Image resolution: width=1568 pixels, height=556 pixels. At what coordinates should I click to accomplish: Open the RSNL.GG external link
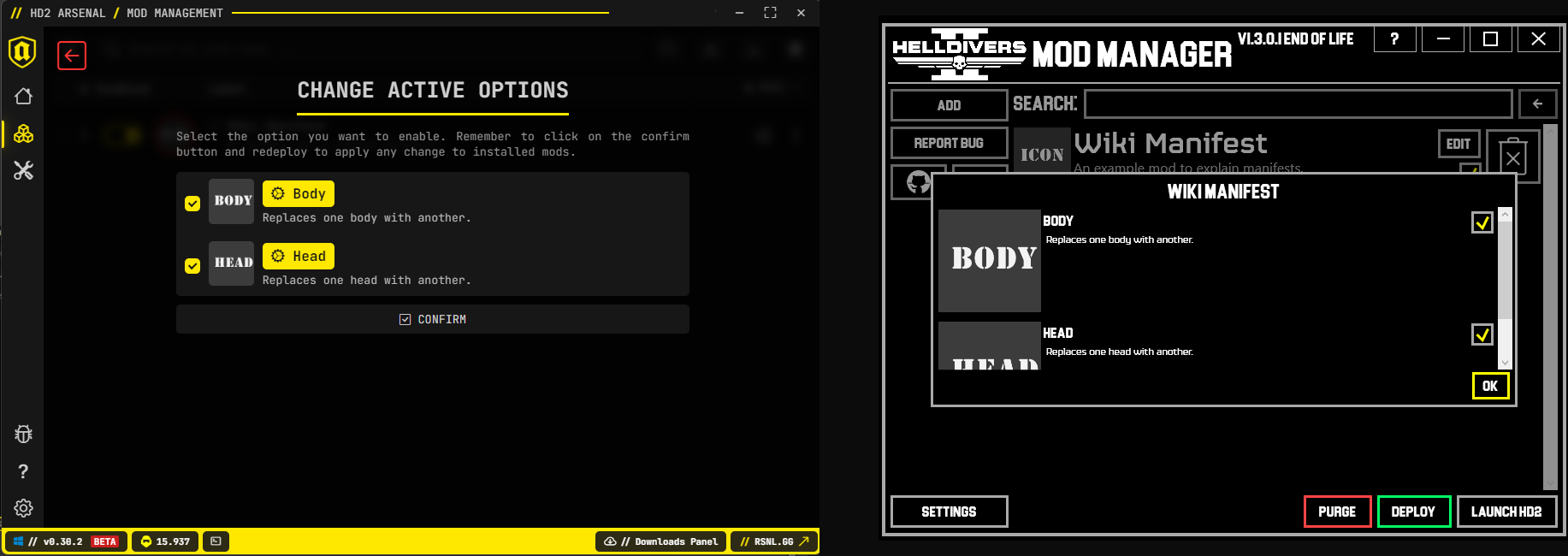pos(774,541)
